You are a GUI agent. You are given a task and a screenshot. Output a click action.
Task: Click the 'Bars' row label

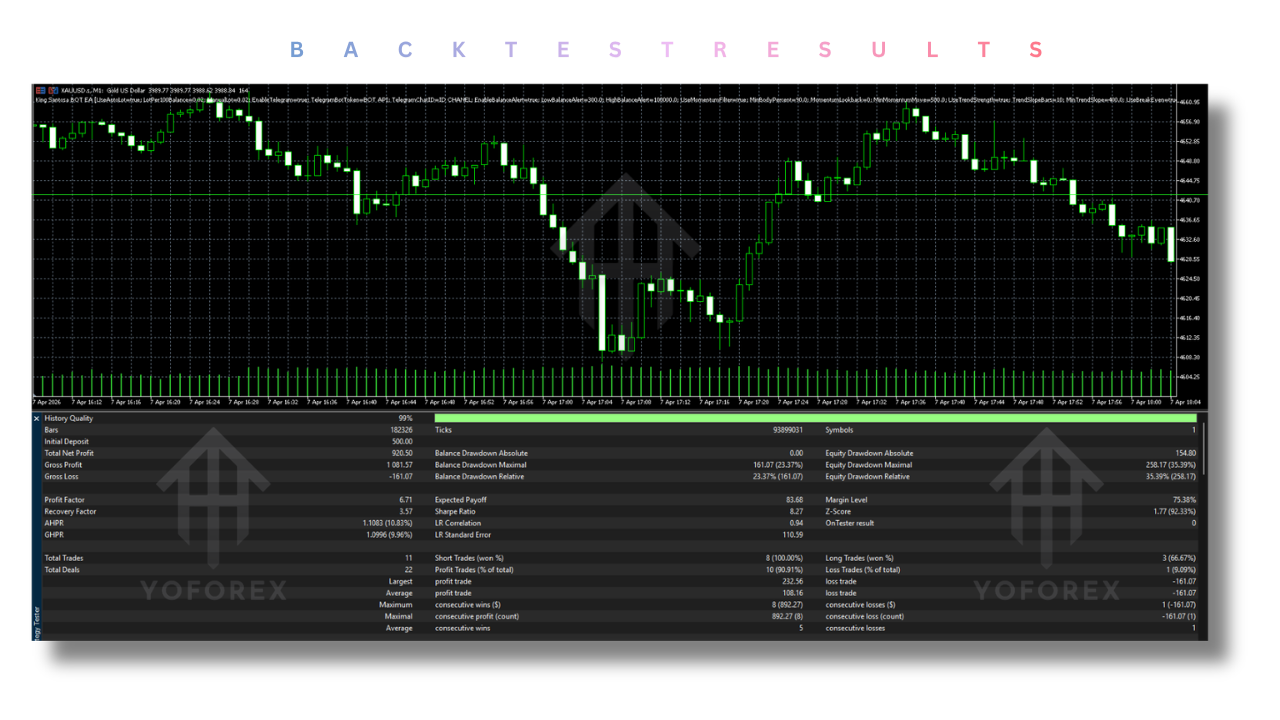[51, 430]
